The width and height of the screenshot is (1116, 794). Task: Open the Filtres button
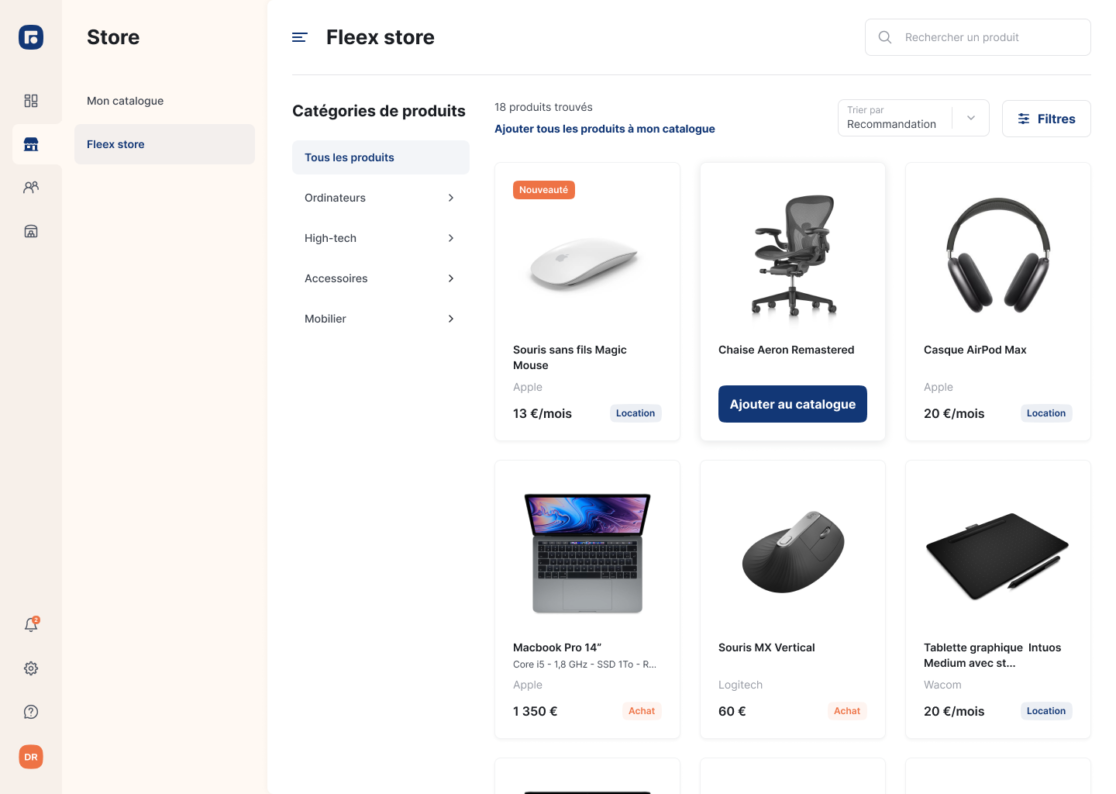1046,119
